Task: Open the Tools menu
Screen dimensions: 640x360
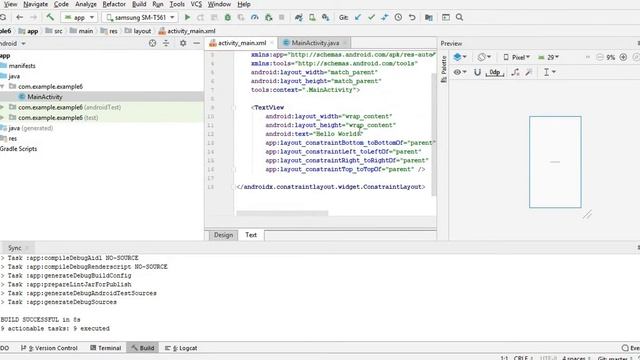Action: [177, 4]
